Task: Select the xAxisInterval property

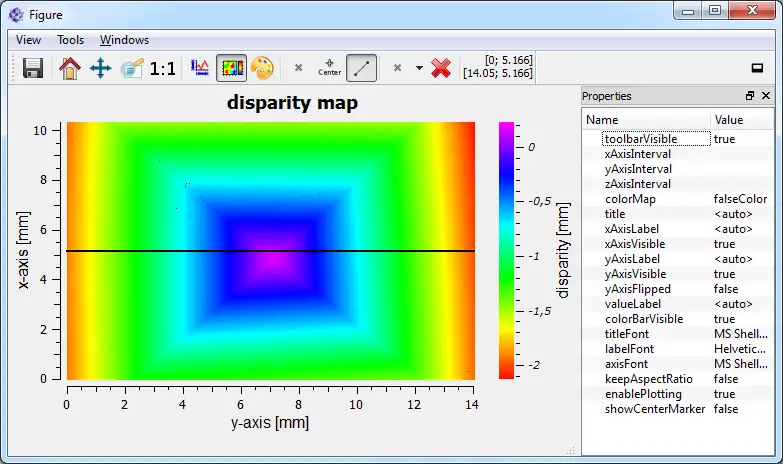Action: tap(638, 154)
